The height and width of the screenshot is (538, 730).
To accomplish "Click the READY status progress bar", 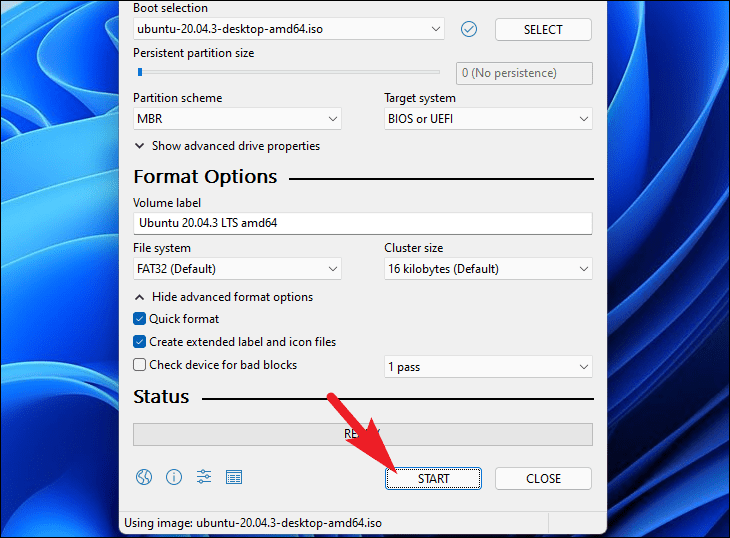I will [363, 434].
